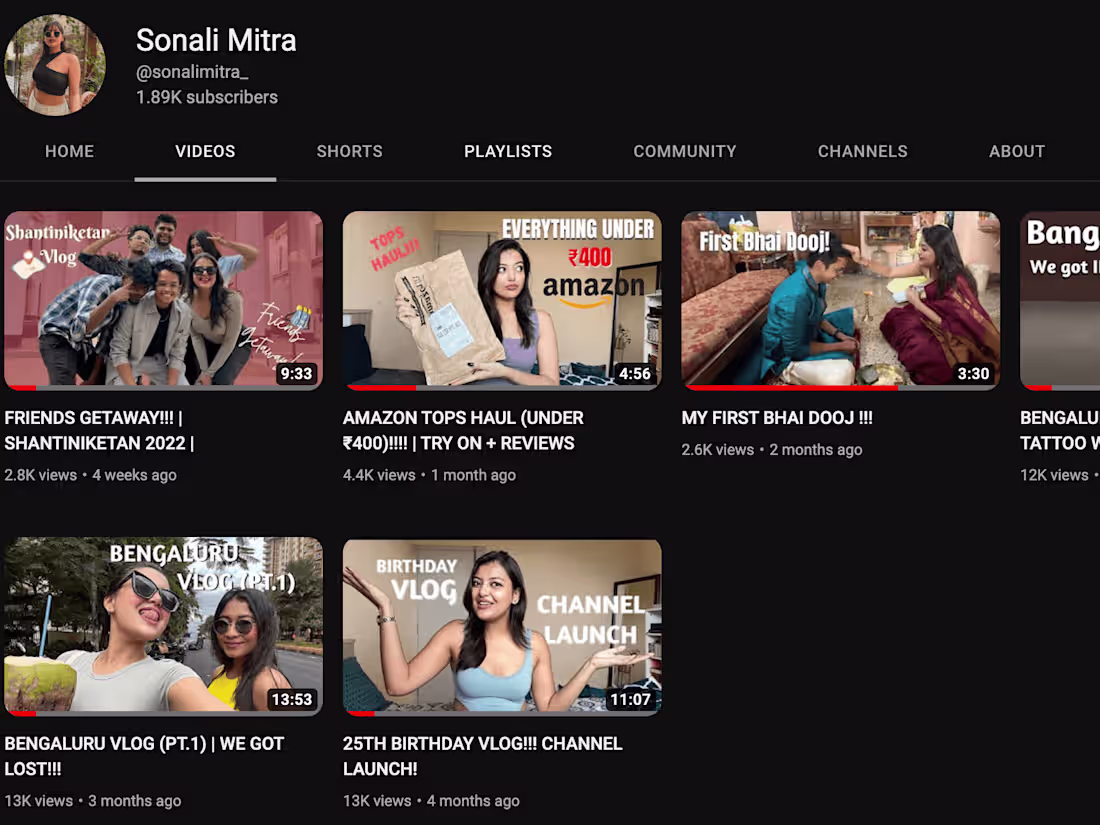Switch to the About tab
The image size is (1100, 825).
point(1017,151)
